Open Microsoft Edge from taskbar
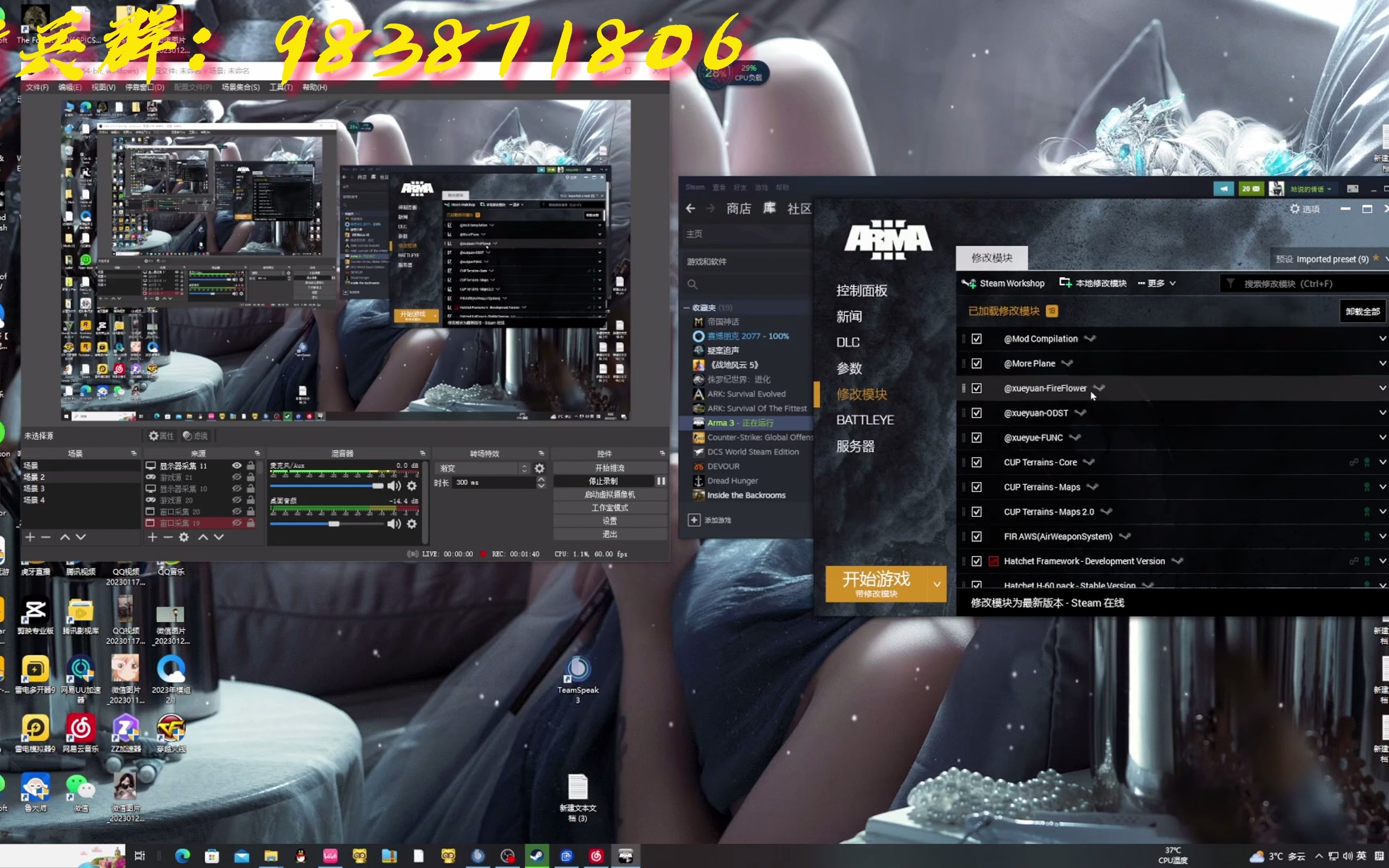The image size is (1389, 868). 182,856
